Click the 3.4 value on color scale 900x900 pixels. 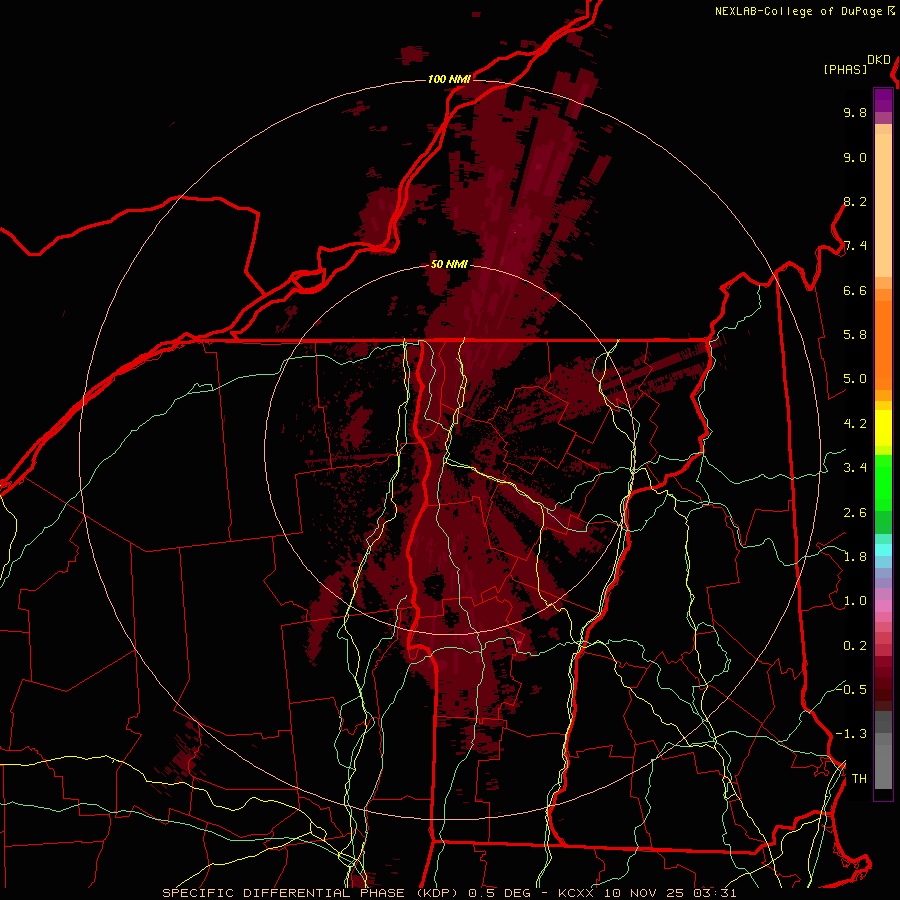pyautogui.click(x=855, y=468)
